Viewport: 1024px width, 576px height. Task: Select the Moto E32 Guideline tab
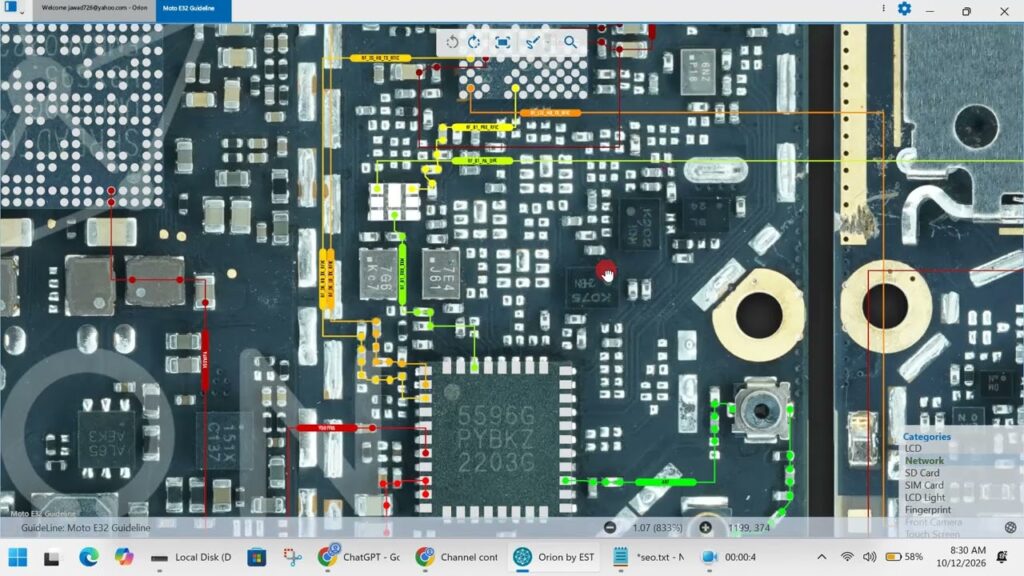pos(193,8)
